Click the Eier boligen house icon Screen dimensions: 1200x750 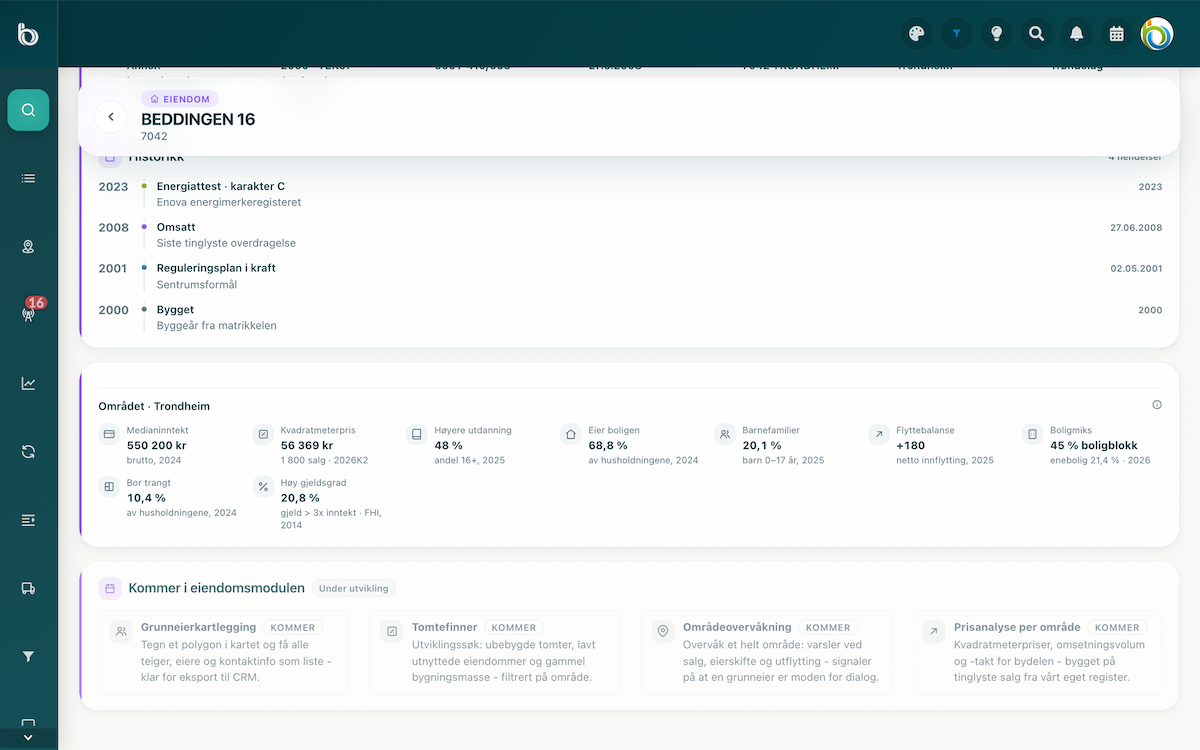571,435
